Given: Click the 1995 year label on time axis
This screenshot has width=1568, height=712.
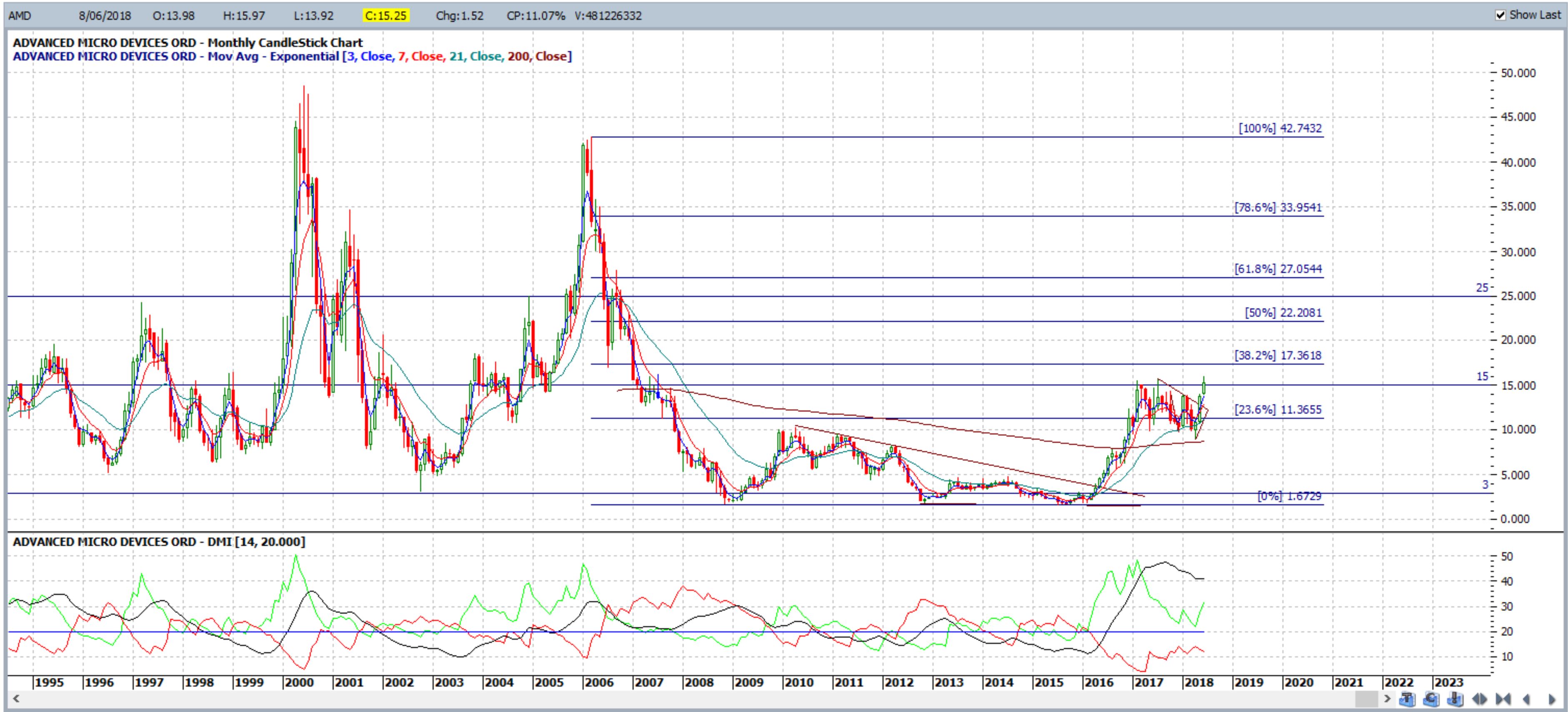Looking at the screenshot, I should (x=49, y=682).
